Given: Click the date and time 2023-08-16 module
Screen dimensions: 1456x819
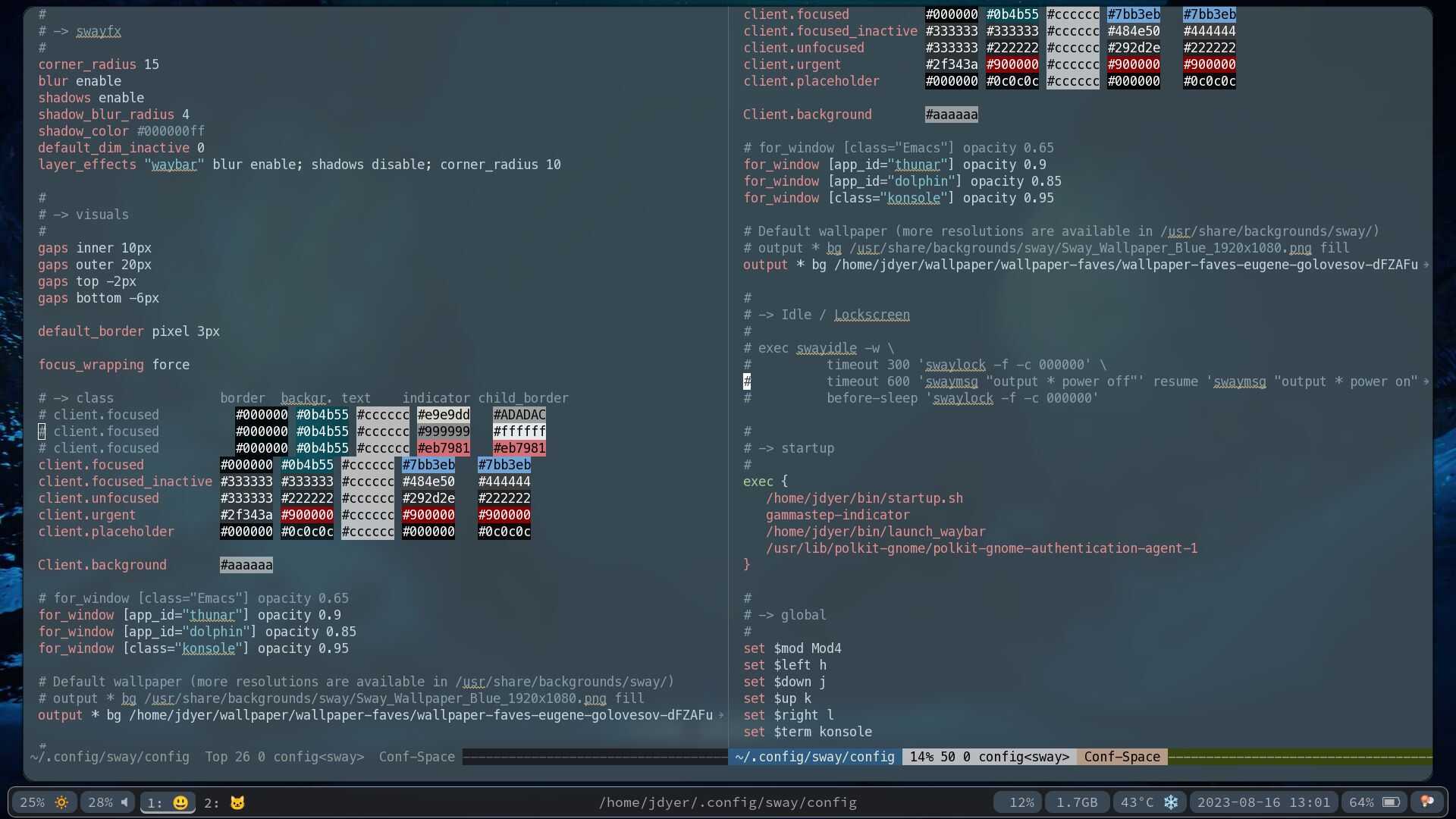Looking at the screenshot, I should 1263,802.
